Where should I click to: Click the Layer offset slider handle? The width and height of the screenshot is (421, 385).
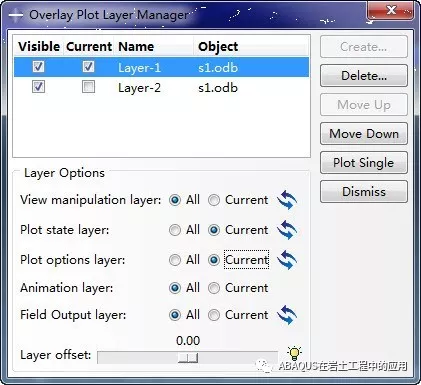188,358
